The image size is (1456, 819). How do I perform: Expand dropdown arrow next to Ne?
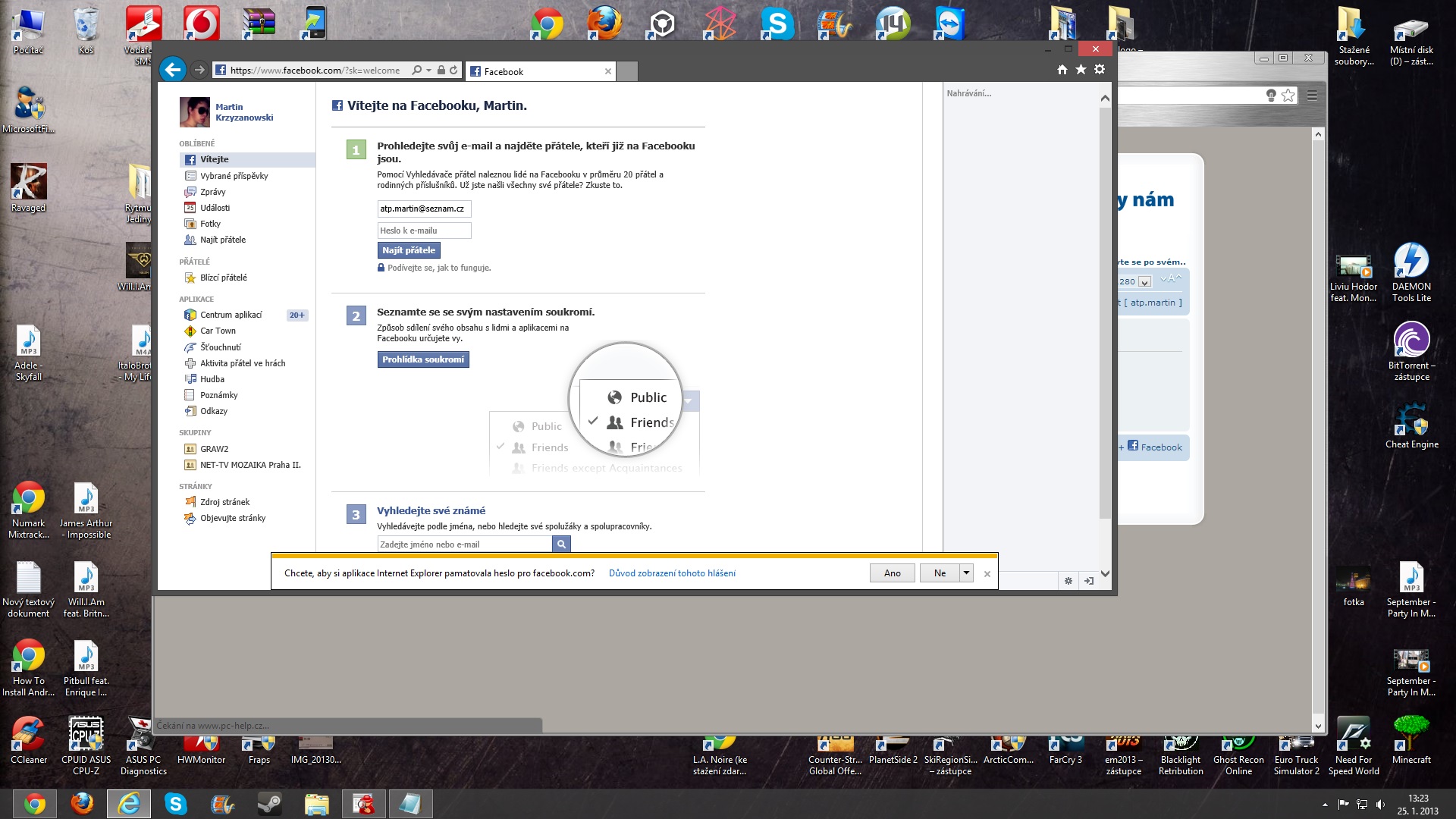click(966, 573)
